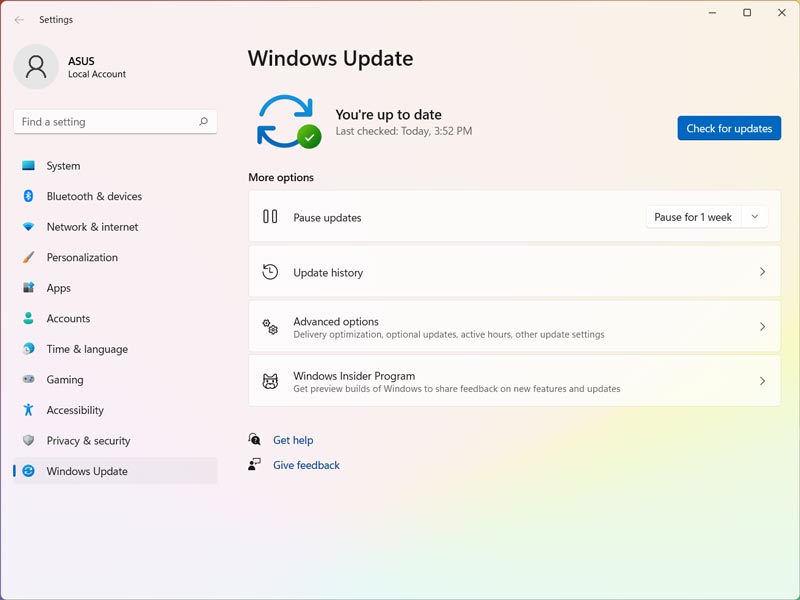Viewport: 800px width, 600px height.
Task: Click the 'Last checked: Today, 3:52 PM' text
Action: tap(404, 131)
